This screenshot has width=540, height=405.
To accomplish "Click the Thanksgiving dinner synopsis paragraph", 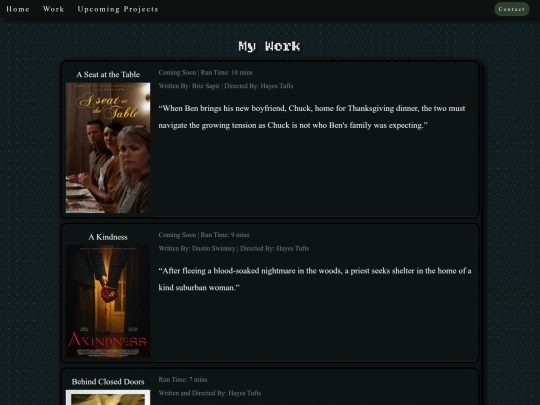I will [312, 117].
